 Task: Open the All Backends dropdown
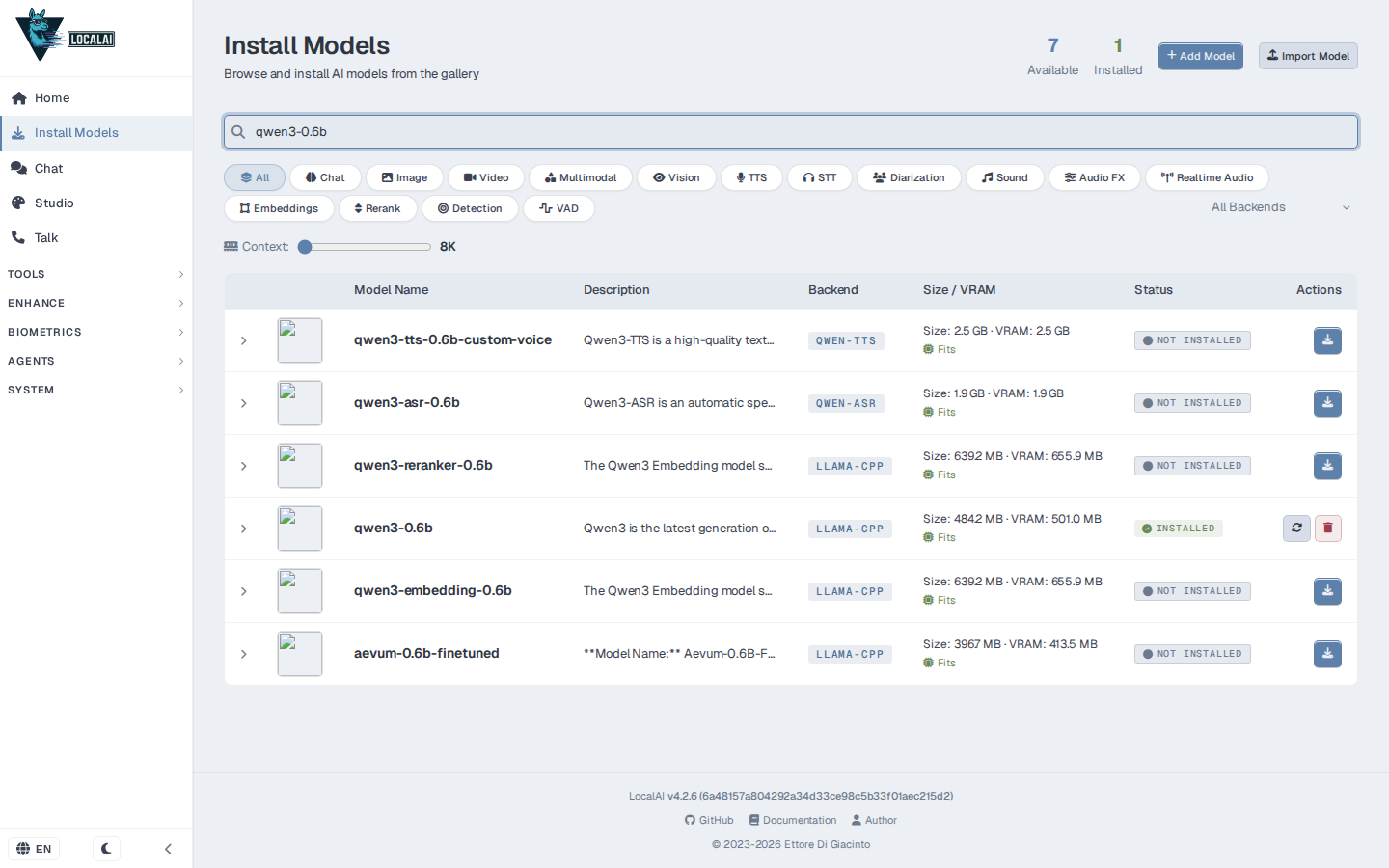[x=1280, y=207]
